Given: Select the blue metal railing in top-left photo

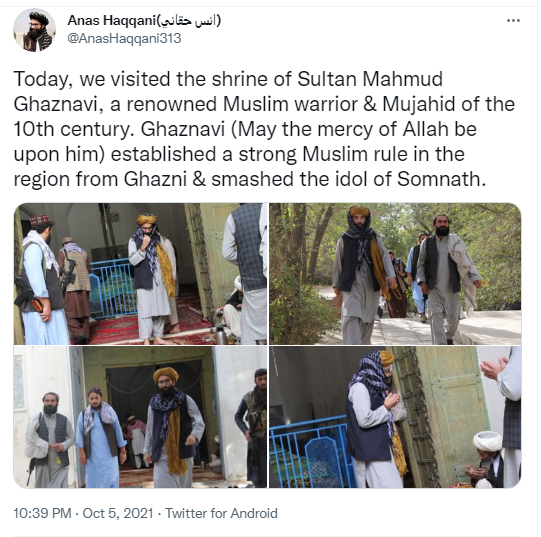Looking at the screenshot, I should 112,288.
